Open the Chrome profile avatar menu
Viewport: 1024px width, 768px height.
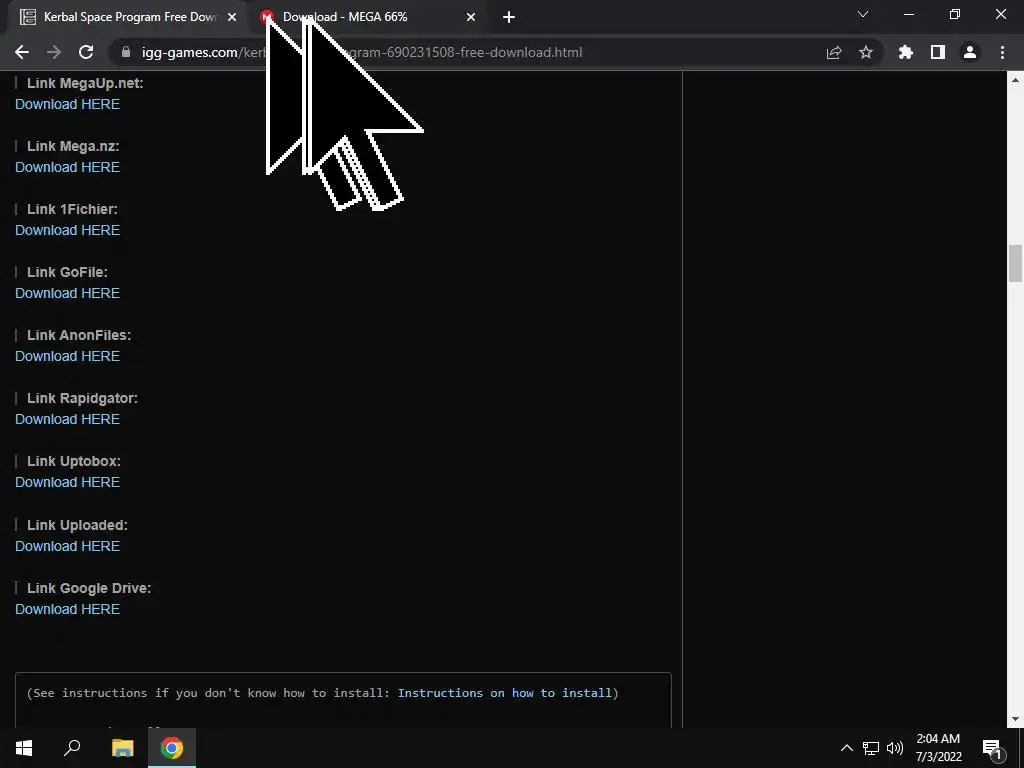click(970, 52)
